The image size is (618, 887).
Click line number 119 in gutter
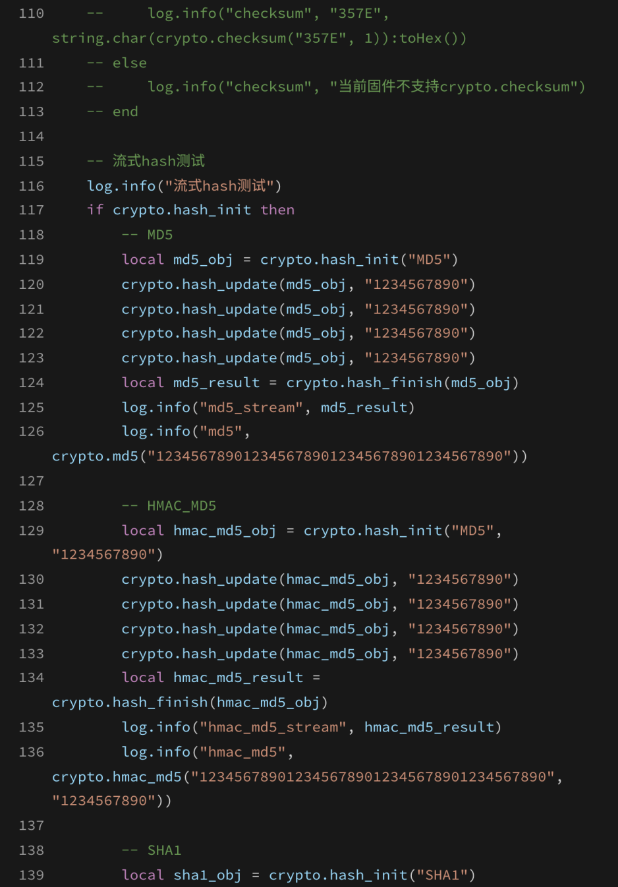click(31, 260)
